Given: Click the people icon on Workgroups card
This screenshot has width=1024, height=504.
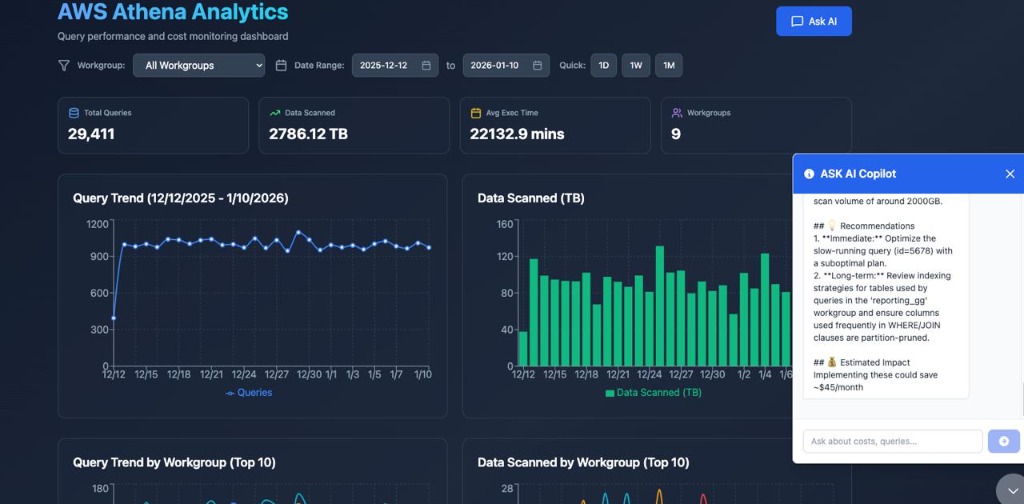Looking at the screenshot, I should click(x=677, y=113).
